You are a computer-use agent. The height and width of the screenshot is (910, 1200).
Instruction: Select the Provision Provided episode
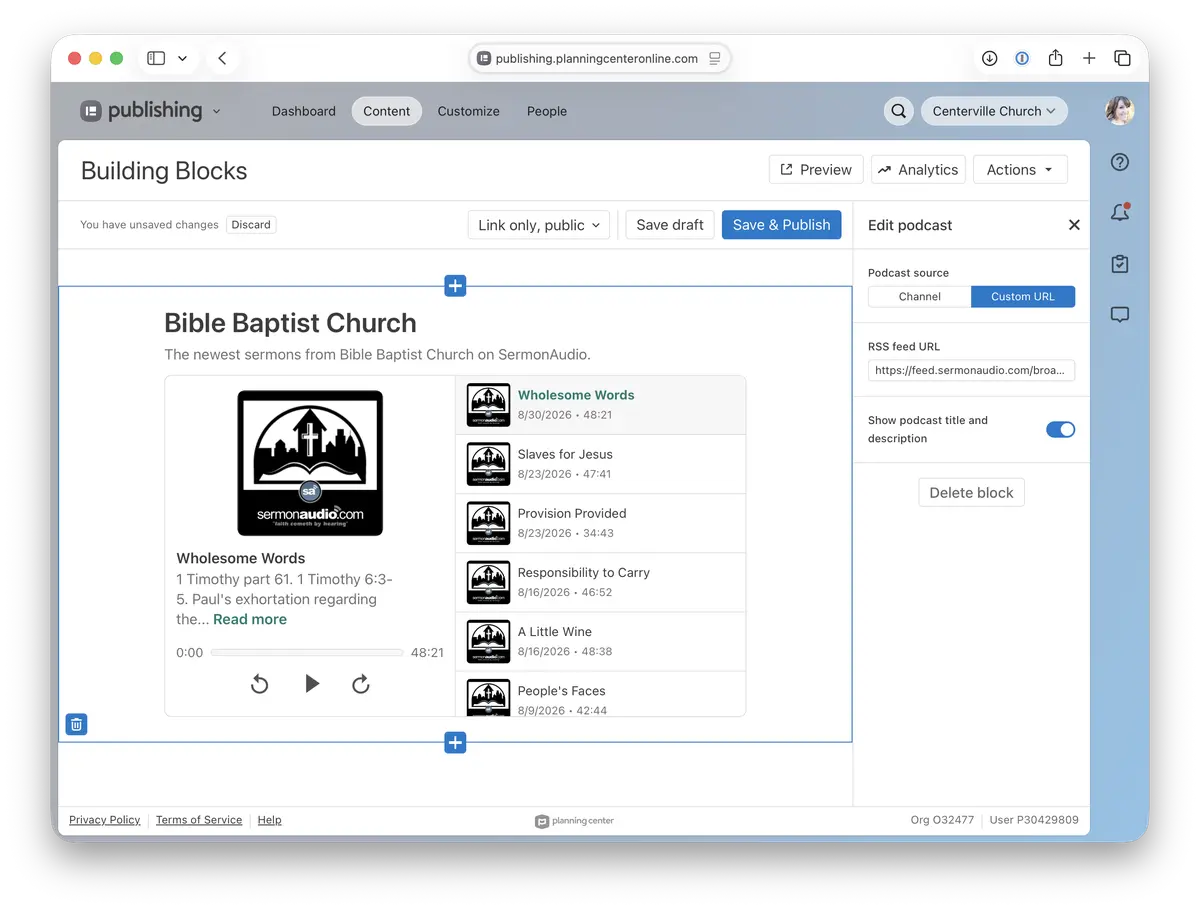tap(601, 523)
